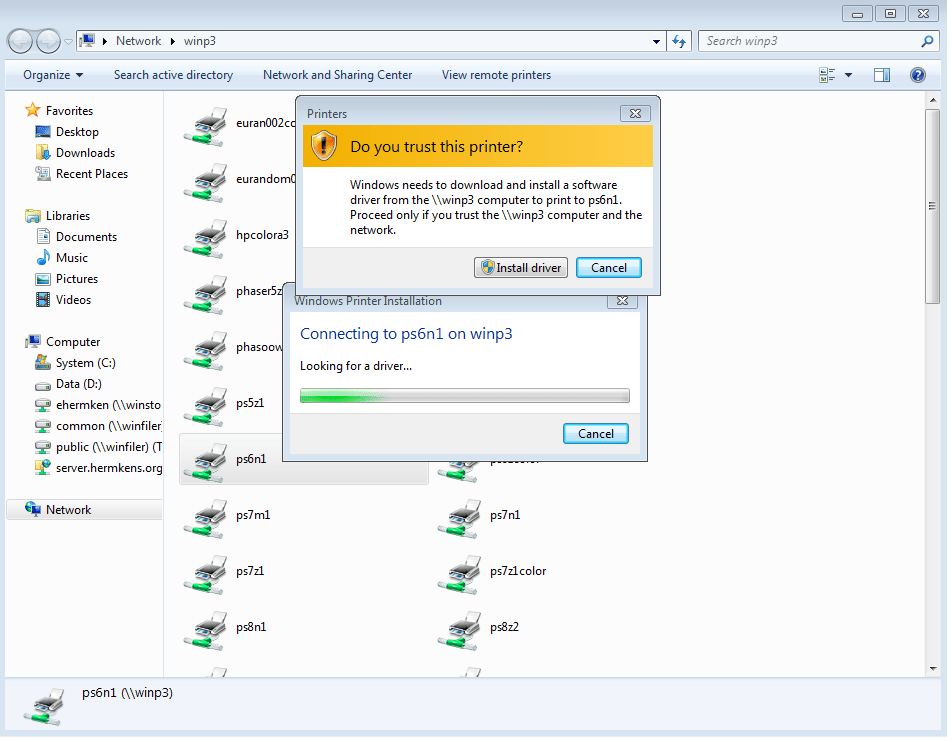Expand the arrow between Network and winp3
This screenshot has height=742, width=952.
172,41
